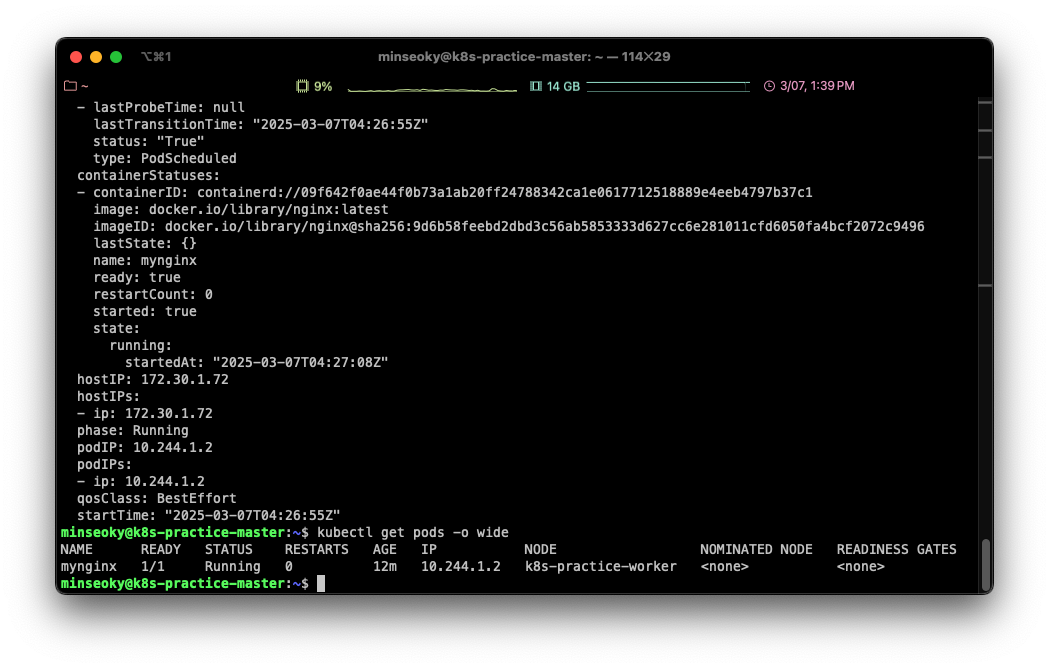
Task: Click the k8s-practice-worker node name
Action: pyautogui.click(x=600, y=566)
